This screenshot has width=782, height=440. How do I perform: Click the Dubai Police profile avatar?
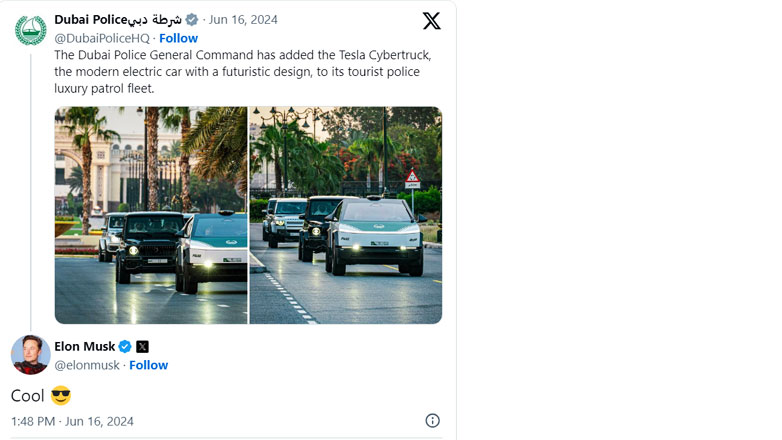click(x=30, y=29)
